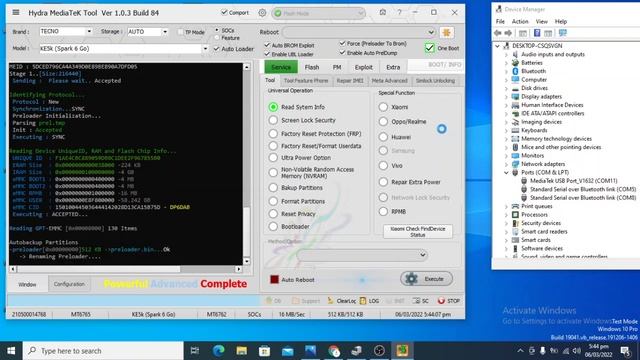
Task: Click the screenshot icon in title bar
Action: [382, 13]
